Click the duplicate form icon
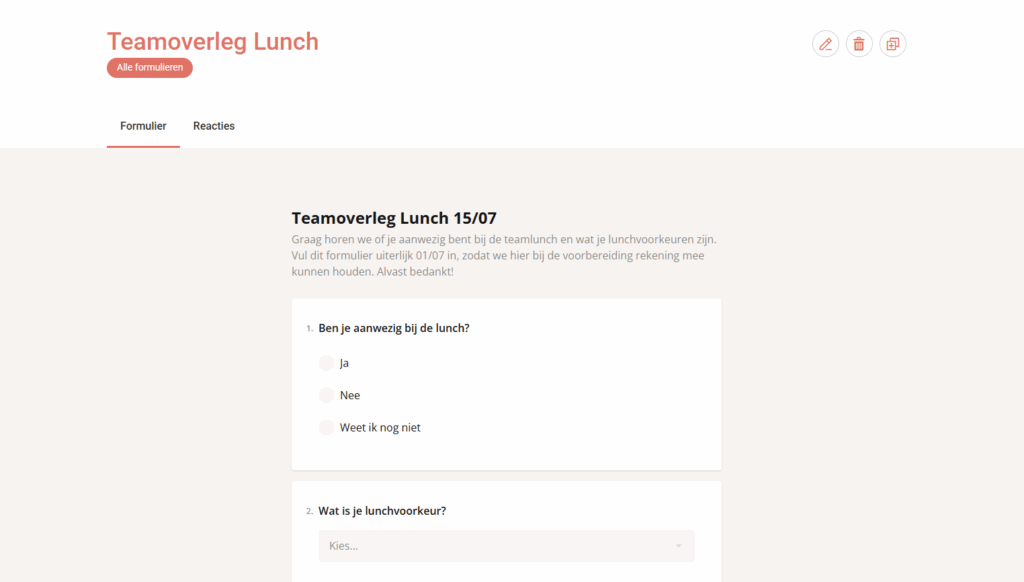 coord(893,44)
